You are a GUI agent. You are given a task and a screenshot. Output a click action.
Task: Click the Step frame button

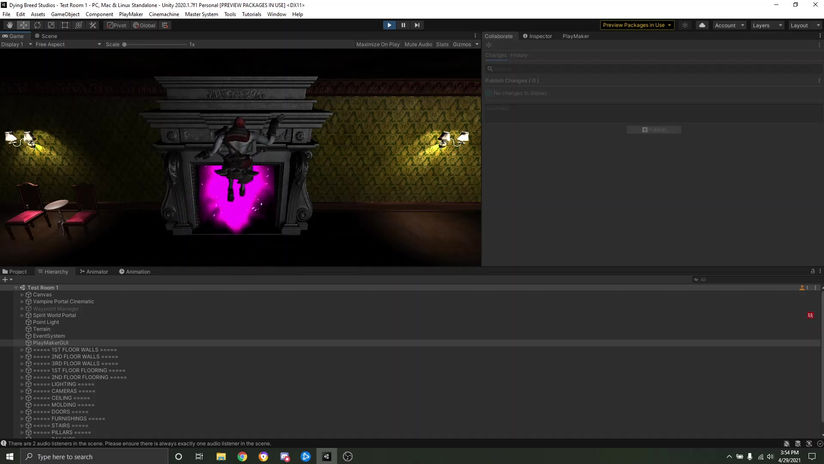tap(417, 25)
